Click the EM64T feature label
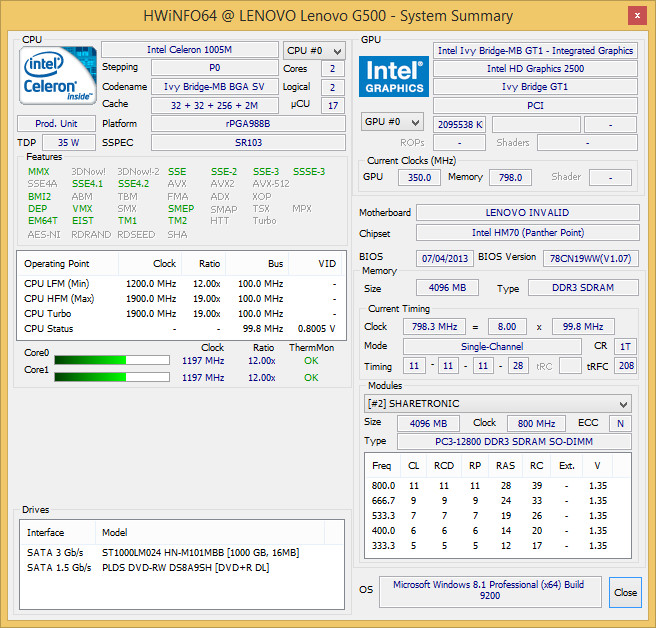This screenshot has width=656, height=628. point(42,220)
